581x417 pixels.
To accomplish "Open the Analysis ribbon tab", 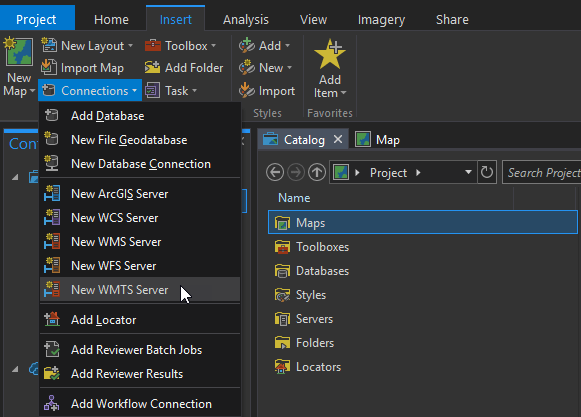I will [x=246, y=19].
